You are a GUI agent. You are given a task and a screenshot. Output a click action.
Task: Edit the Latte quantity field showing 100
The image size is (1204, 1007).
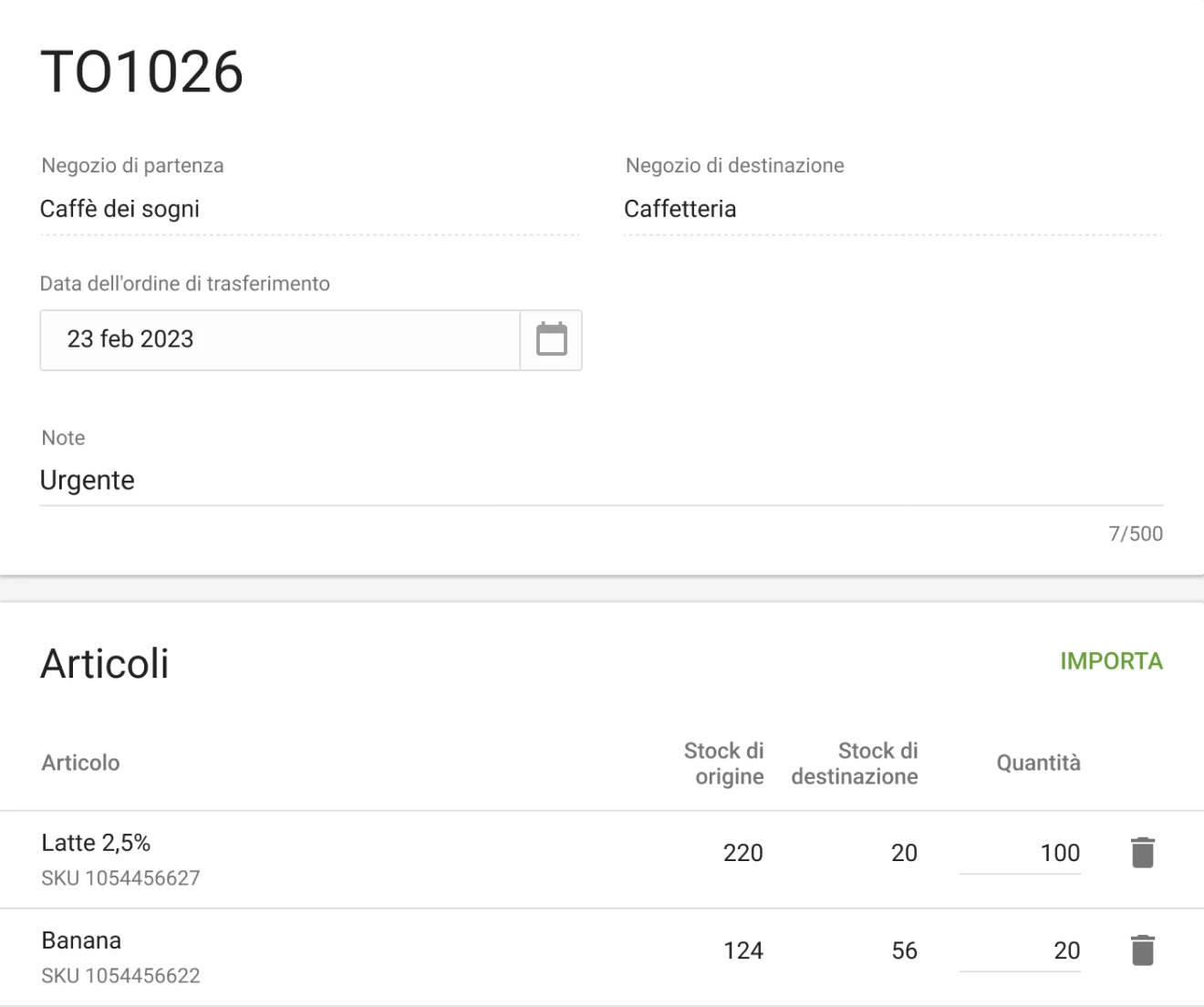(1020, 853)
